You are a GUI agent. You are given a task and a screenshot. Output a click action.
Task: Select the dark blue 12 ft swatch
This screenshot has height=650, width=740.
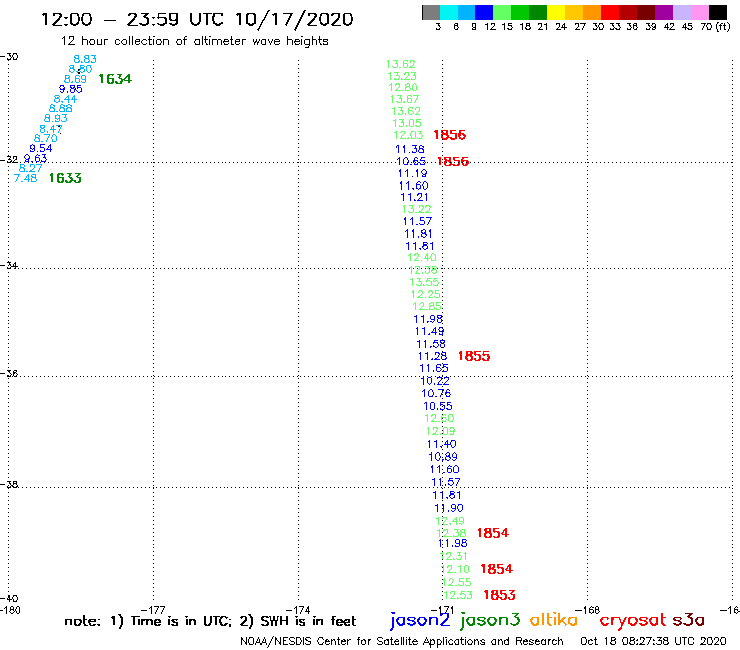coord(484,12)
